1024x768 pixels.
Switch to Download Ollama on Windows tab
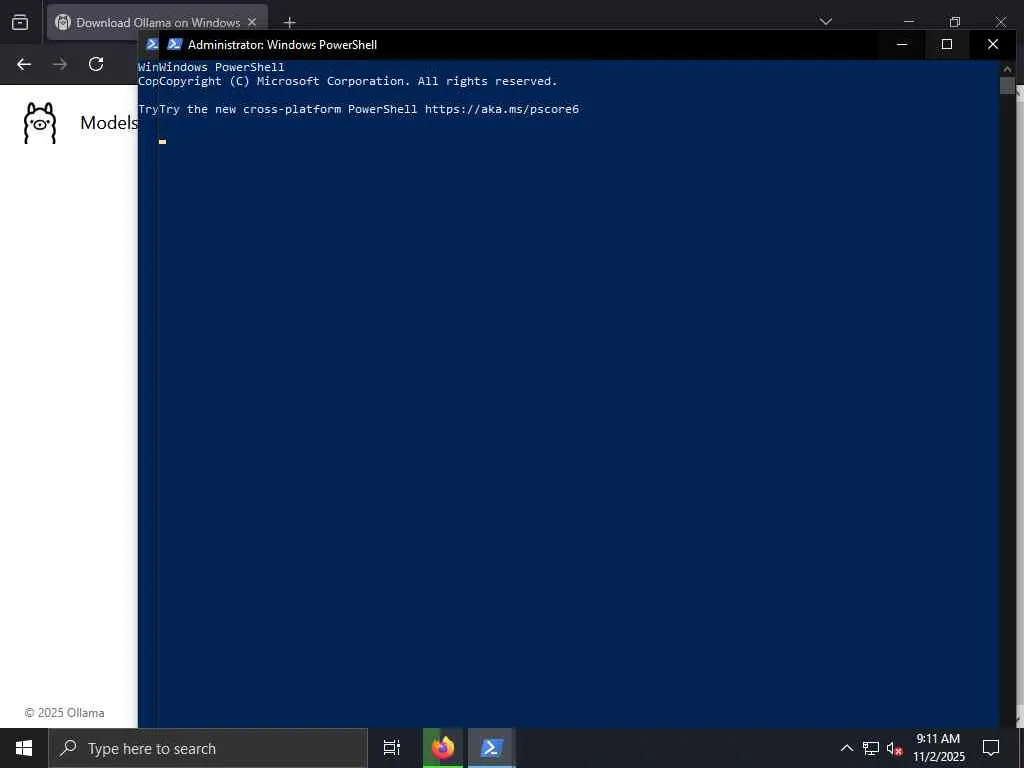tap(157, 22)
